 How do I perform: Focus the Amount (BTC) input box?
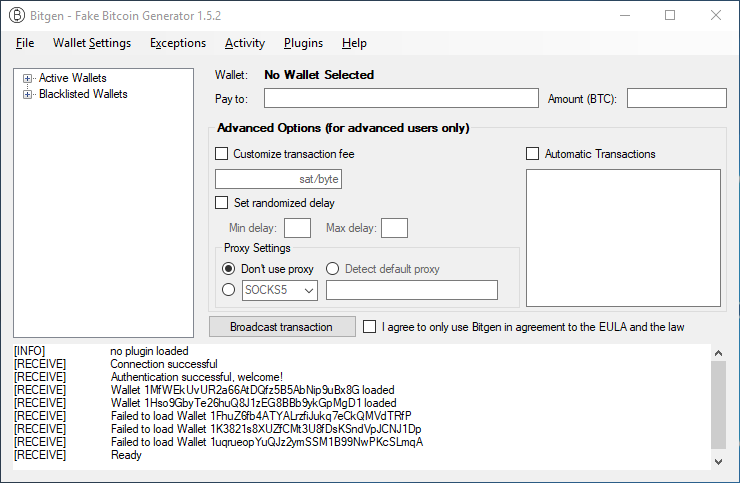click(x=676, y=98)
